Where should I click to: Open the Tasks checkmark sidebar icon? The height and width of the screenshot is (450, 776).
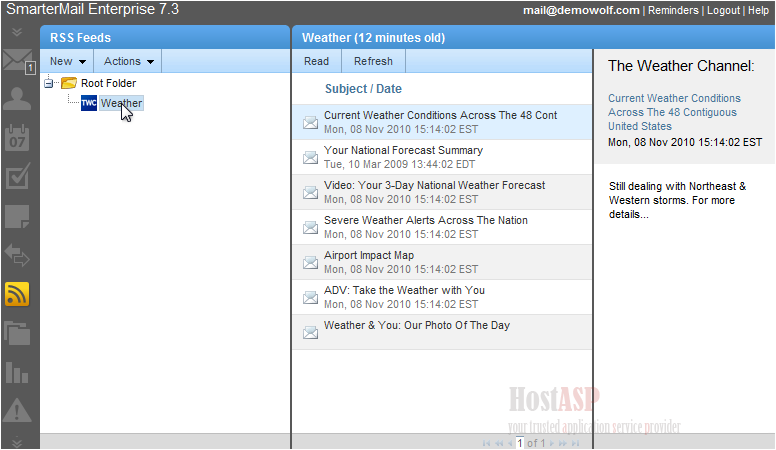click(17, 176)
